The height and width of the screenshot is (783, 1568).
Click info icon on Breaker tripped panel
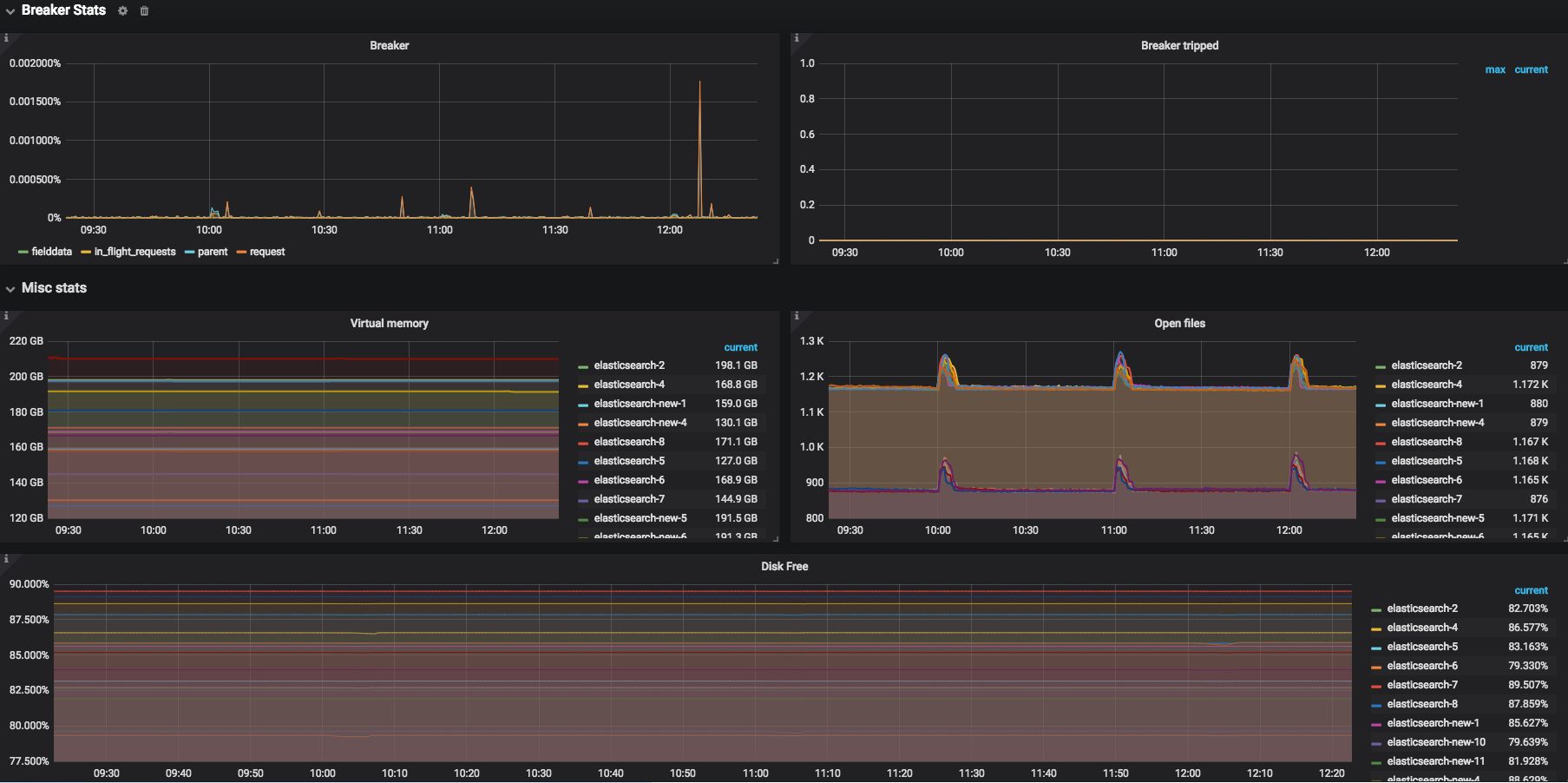tap(797, 38)
